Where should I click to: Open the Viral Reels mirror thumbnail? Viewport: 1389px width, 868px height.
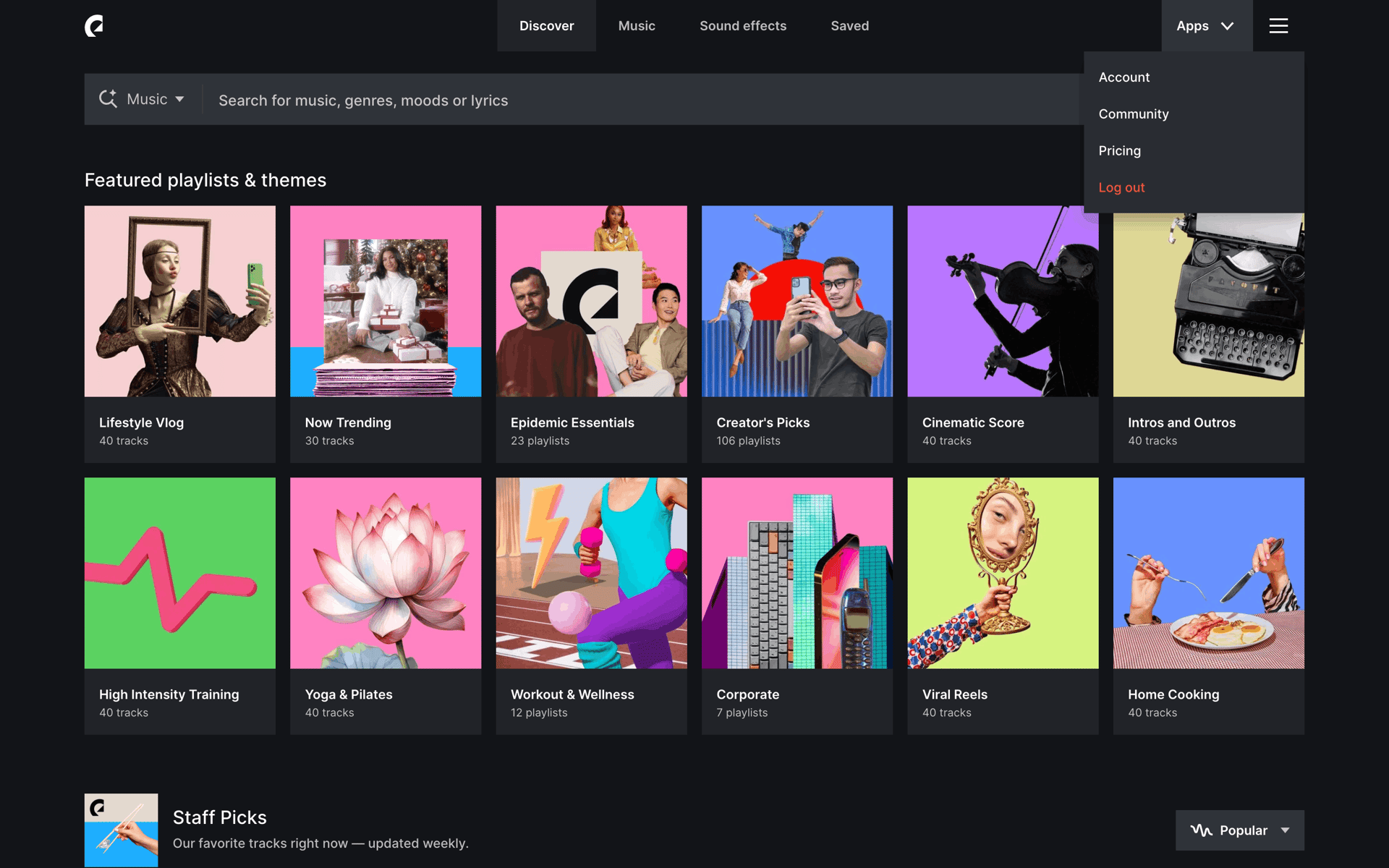coord(1003,573)
